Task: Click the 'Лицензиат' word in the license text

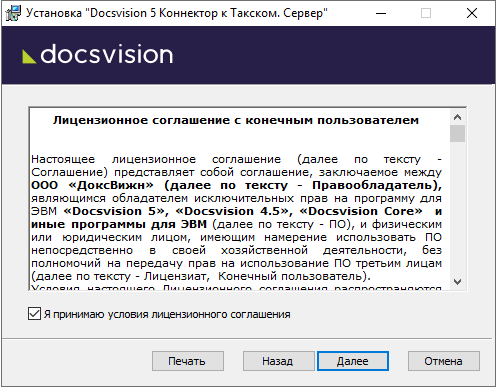Action: [175, 276]
